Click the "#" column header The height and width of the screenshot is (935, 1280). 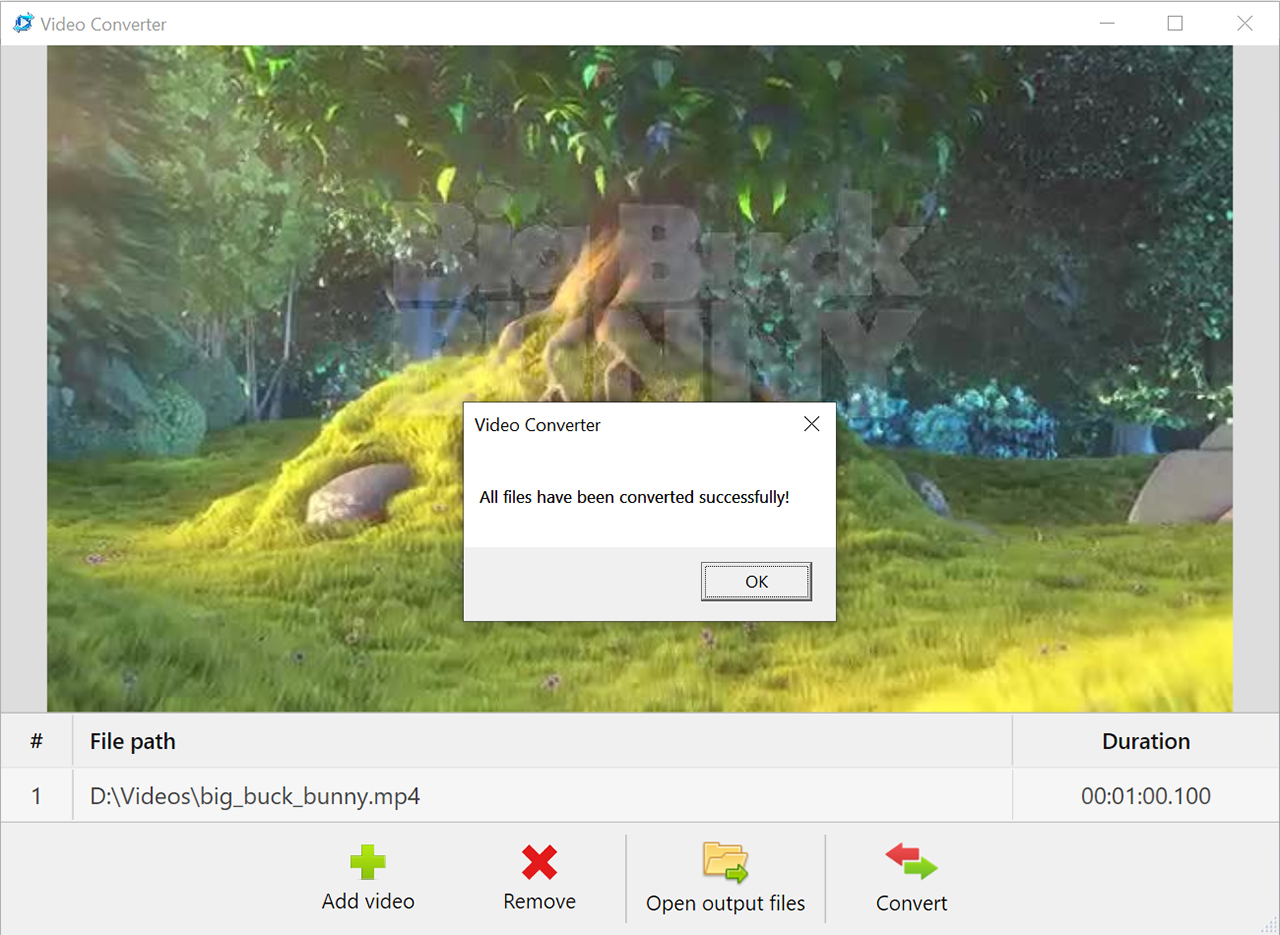[36, 741]
